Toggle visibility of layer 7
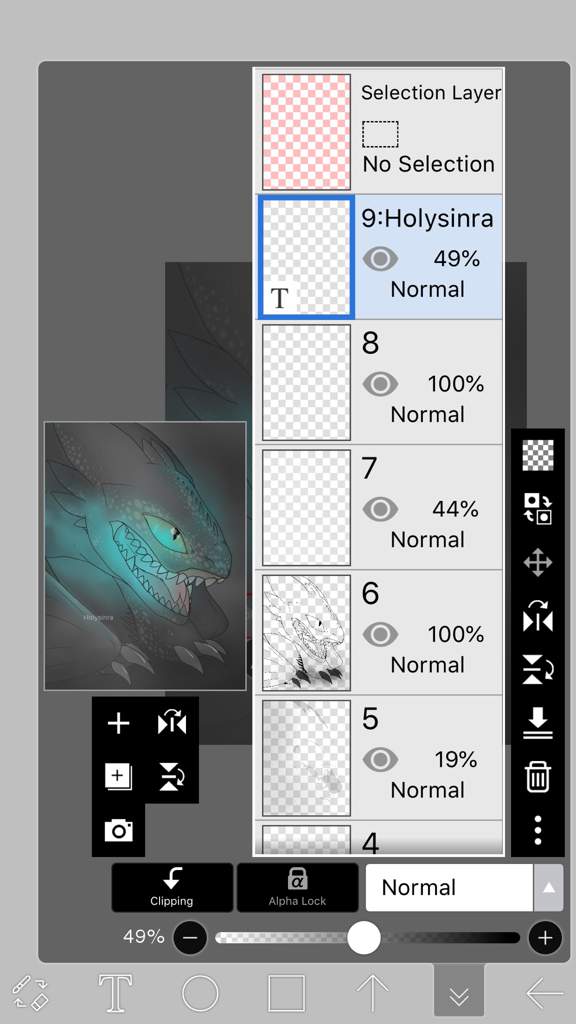The image size is (576, 1024). [x=380, y=509]
